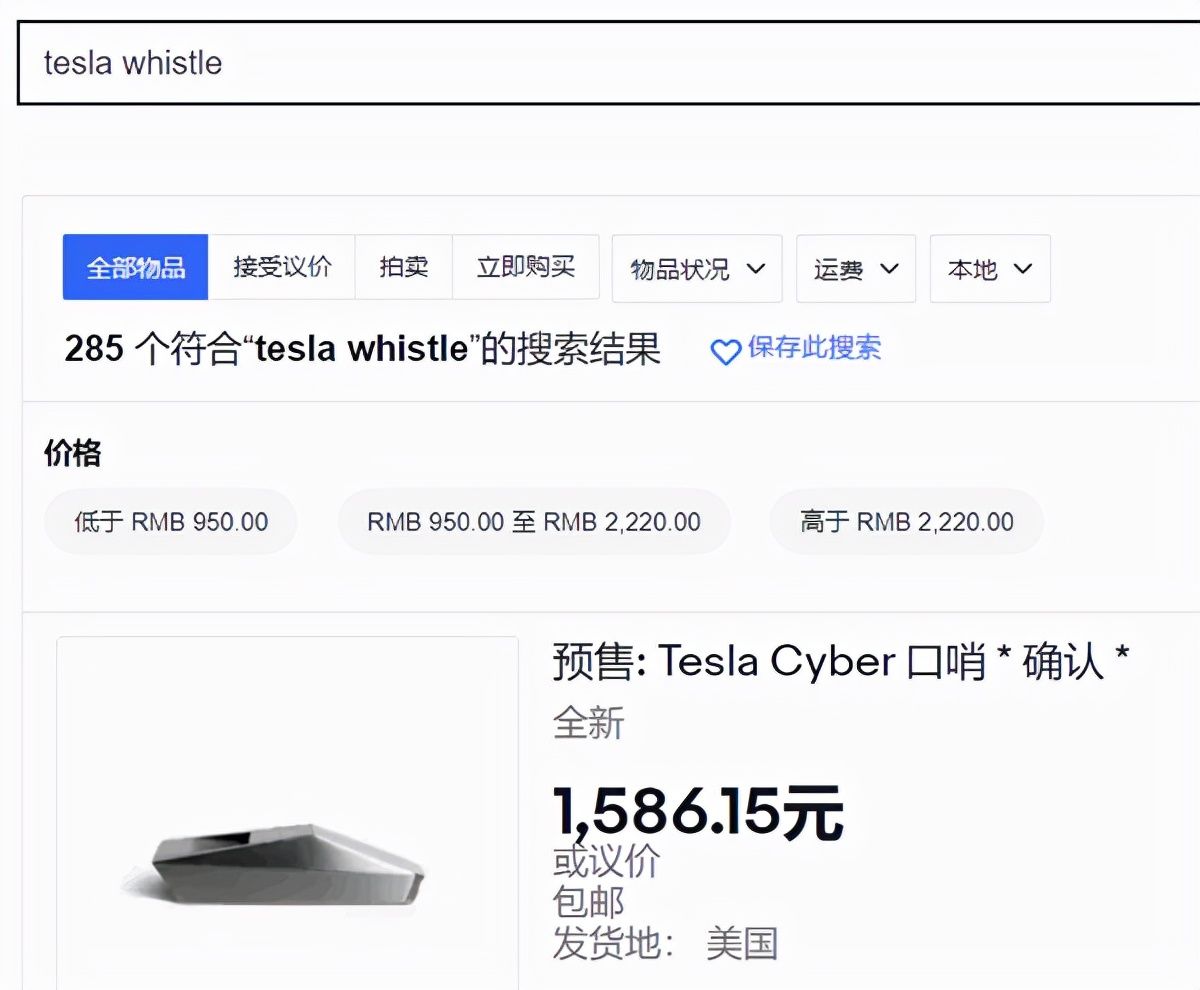This screenshot has height=990, width=1200.
Task: Open the 运费 shipping dropdown
Action: click(856, 269)
